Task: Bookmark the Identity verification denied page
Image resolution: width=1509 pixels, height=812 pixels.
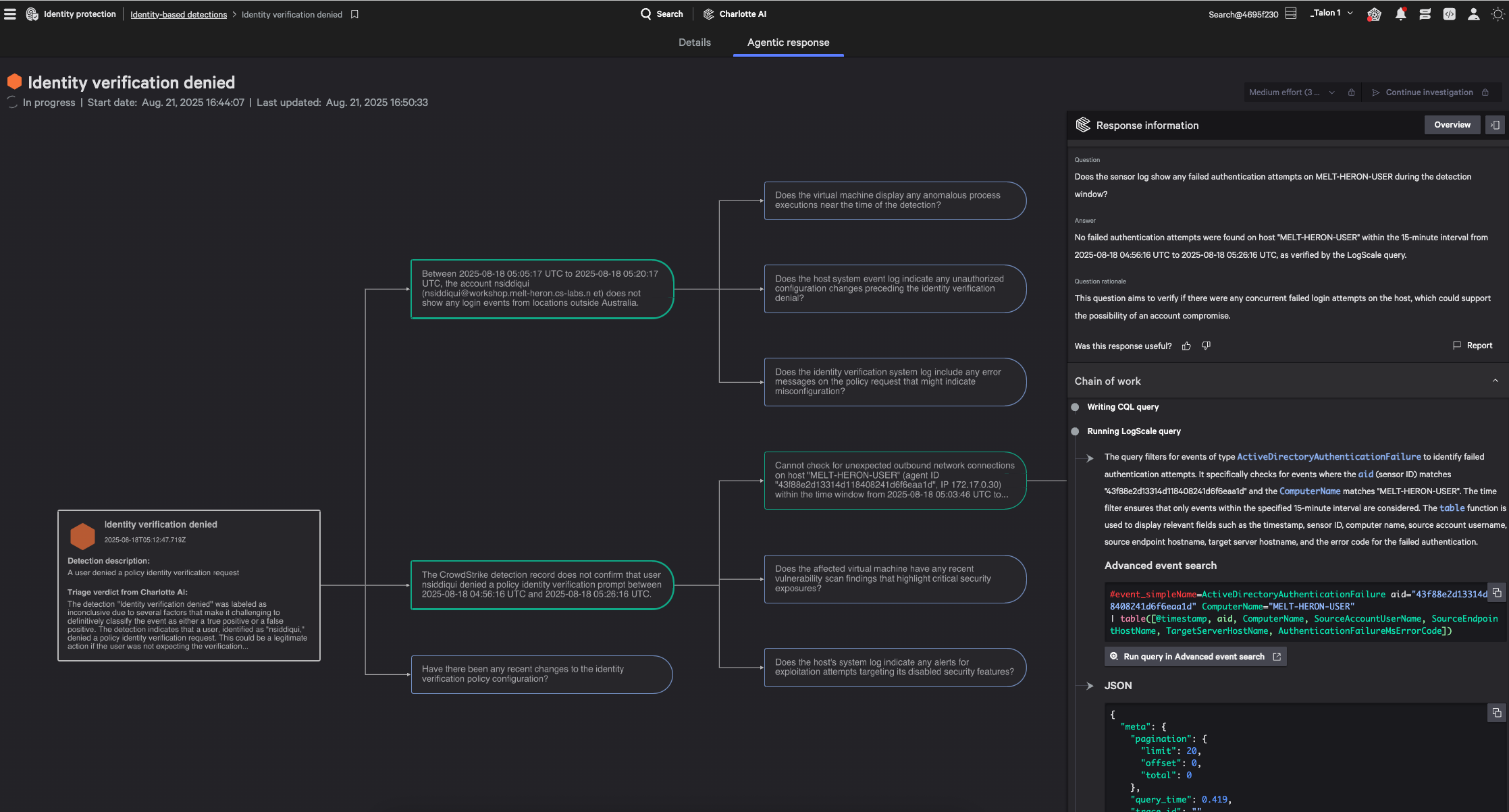Action: pos(354,14)
